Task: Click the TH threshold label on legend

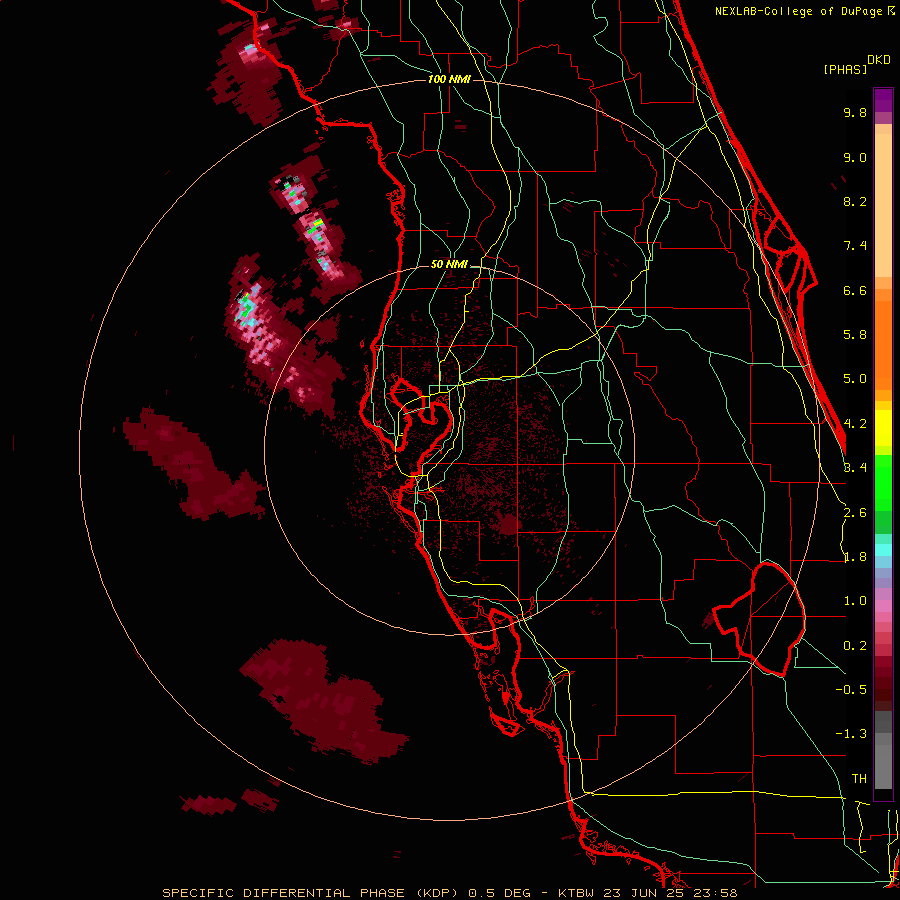Action: [x=859, y=779]
